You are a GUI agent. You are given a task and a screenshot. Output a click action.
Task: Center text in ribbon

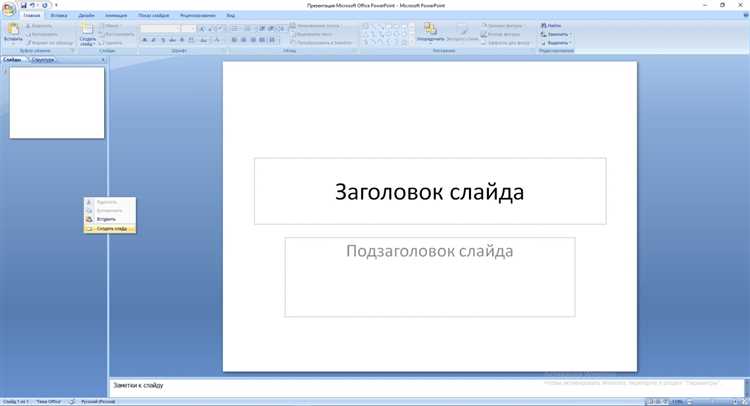coord(243,40)
